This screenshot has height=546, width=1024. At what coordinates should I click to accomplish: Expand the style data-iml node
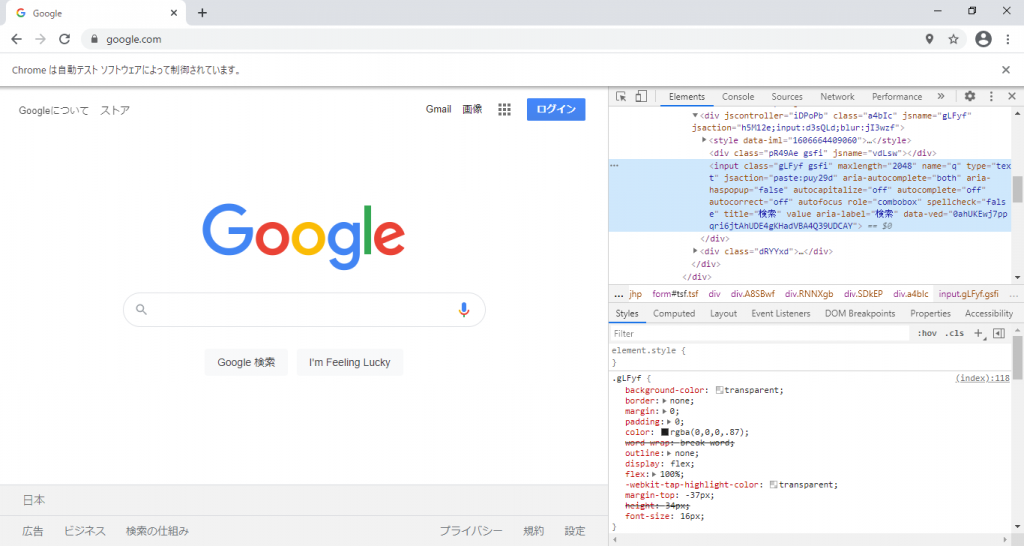(x=704, y=140)
